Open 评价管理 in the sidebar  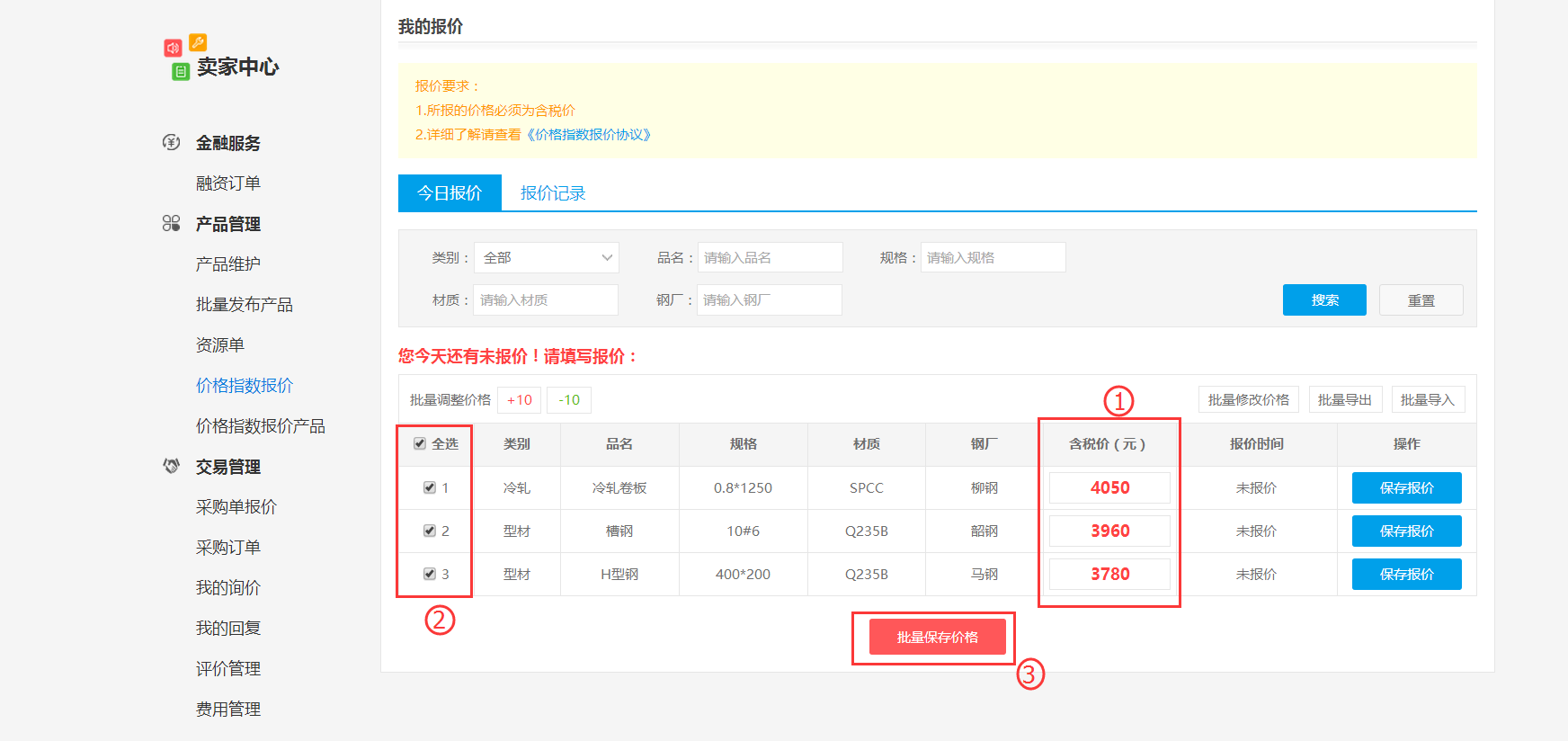click(228, 668)
